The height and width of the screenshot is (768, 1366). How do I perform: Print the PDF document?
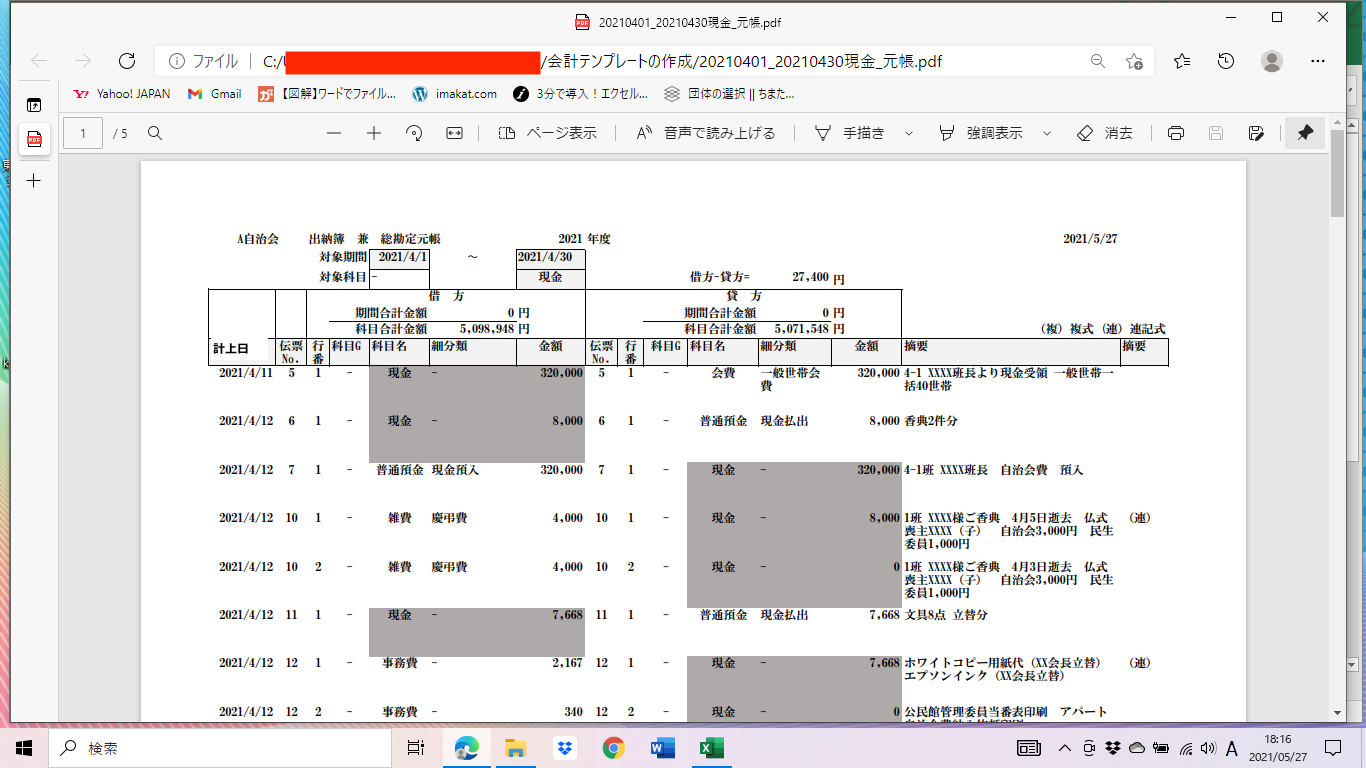pos(1176,133)
